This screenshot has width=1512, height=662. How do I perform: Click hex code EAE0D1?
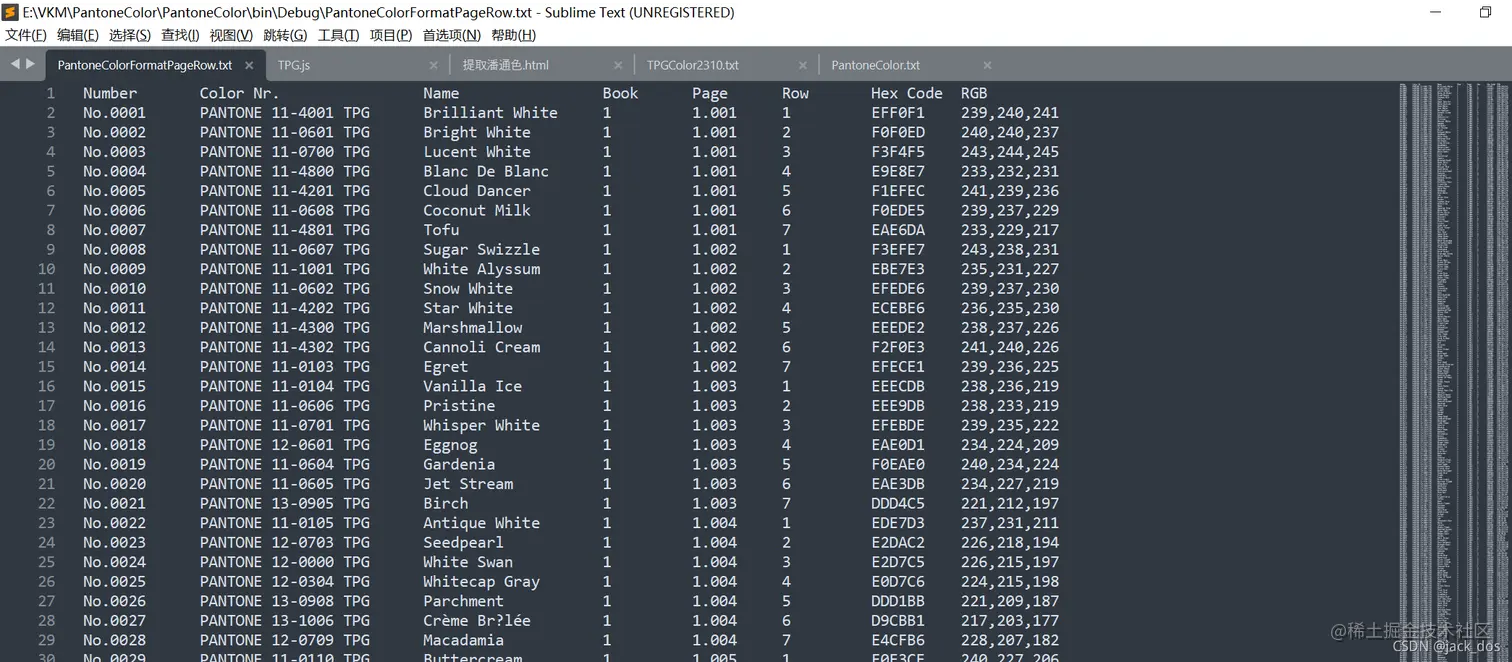[898, 445]
